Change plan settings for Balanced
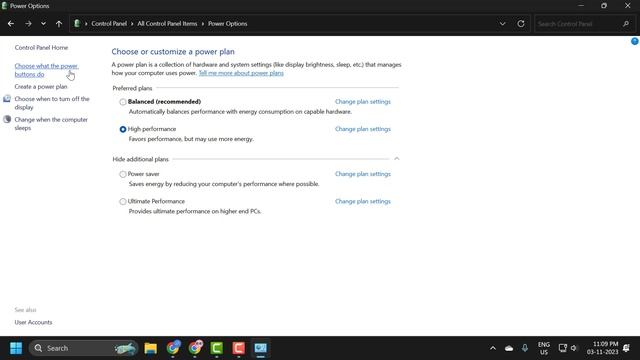This screenshot has height=360, width=640. 363,102
